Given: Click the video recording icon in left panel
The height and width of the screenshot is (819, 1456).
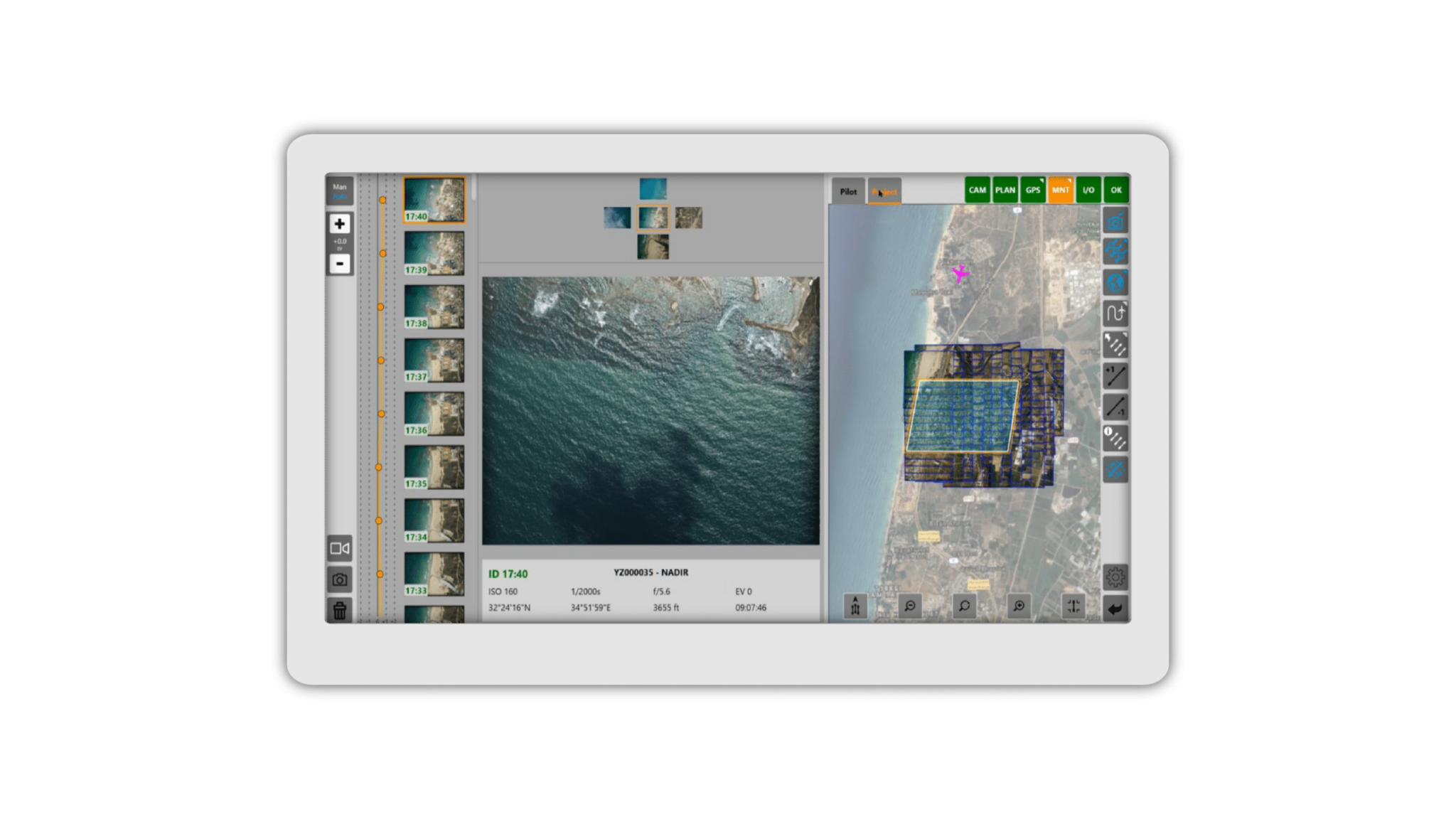Looking at the screenshot, I should pos(340,548).
